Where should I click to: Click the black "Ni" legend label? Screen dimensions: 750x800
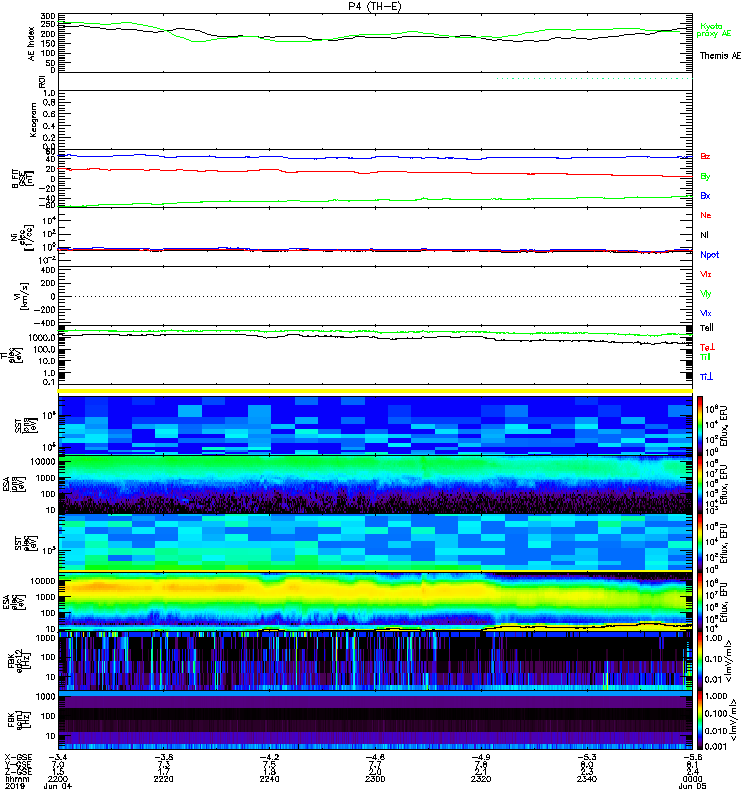[704, 235]
